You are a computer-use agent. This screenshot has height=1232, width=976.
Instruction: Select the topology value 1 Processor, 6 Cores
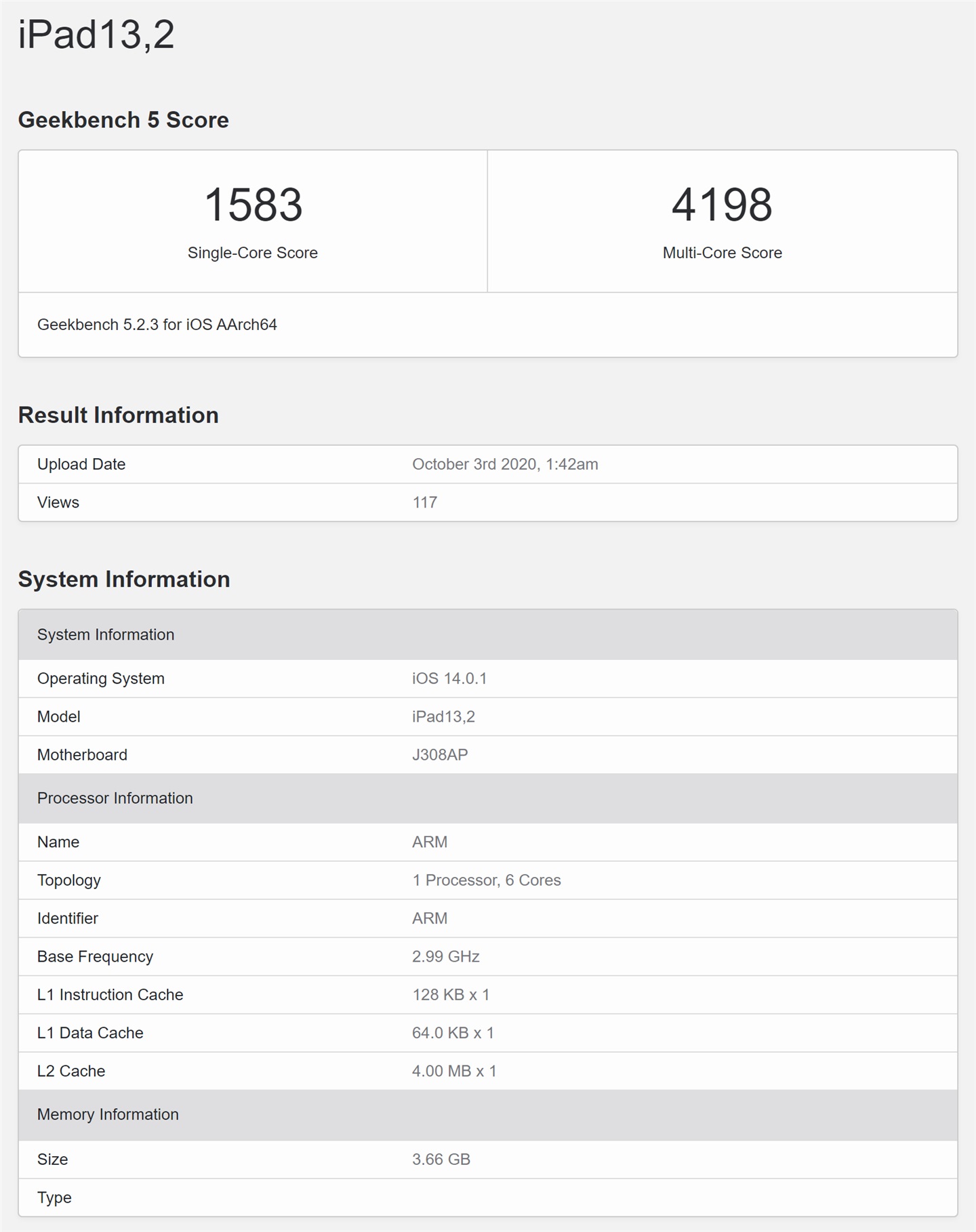(x=487, y=880)
